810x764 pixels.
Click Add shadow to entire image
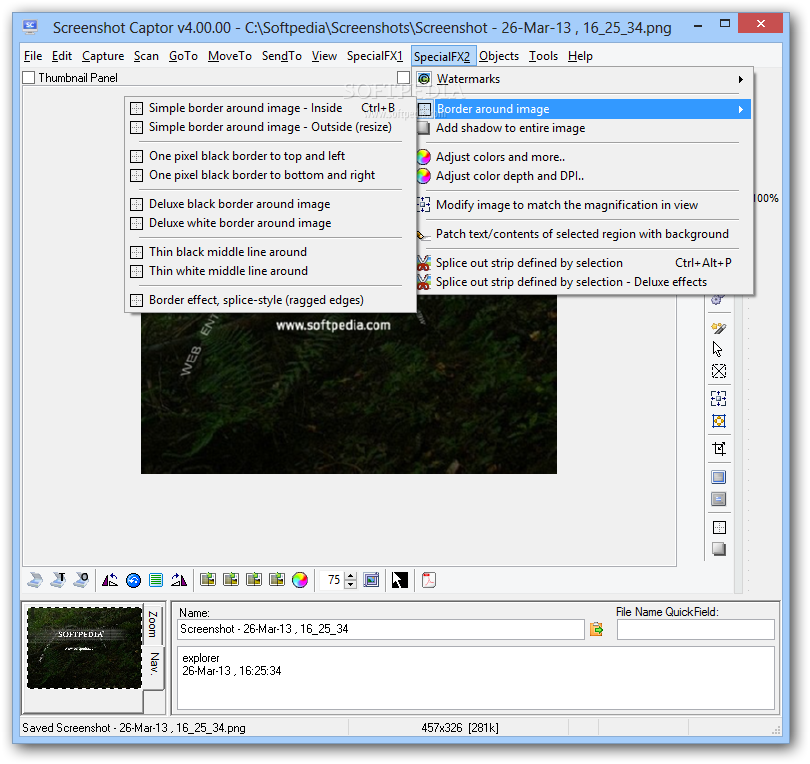(582, 128)
